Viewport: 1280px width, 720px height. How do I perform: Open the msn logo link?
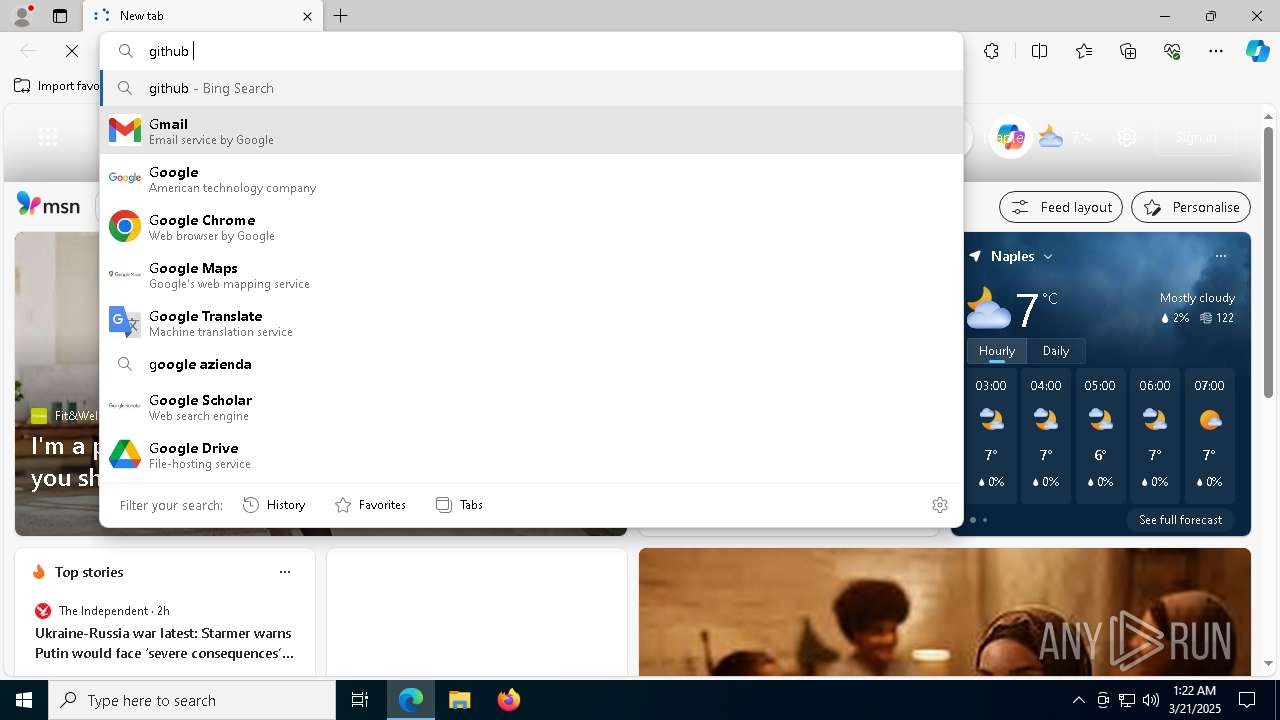tap(48, 205)
